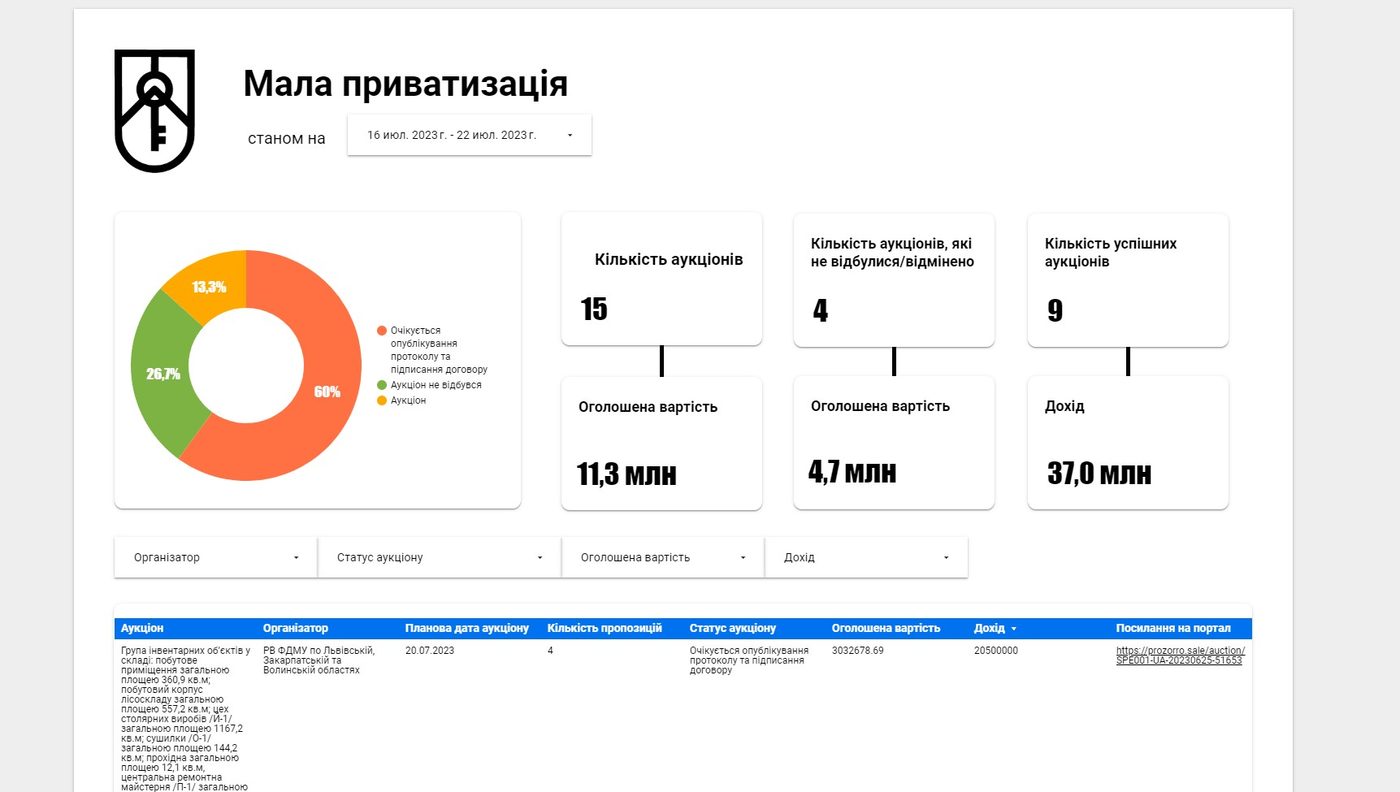Click the failed auctions count 4
Viewport: 1400px width, 792px height.
click(x=820, y=310)
